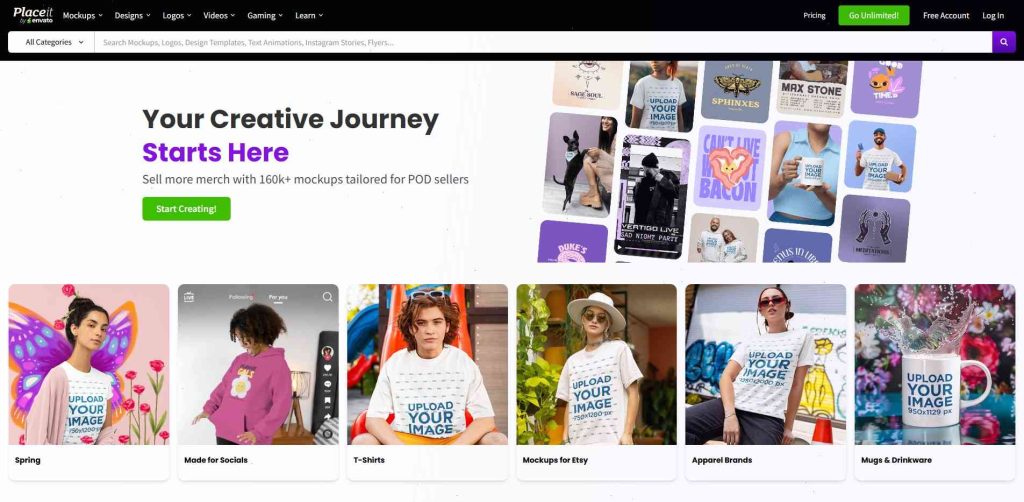
Task: Click the Made for Socials label
Action: coord(216,460)
